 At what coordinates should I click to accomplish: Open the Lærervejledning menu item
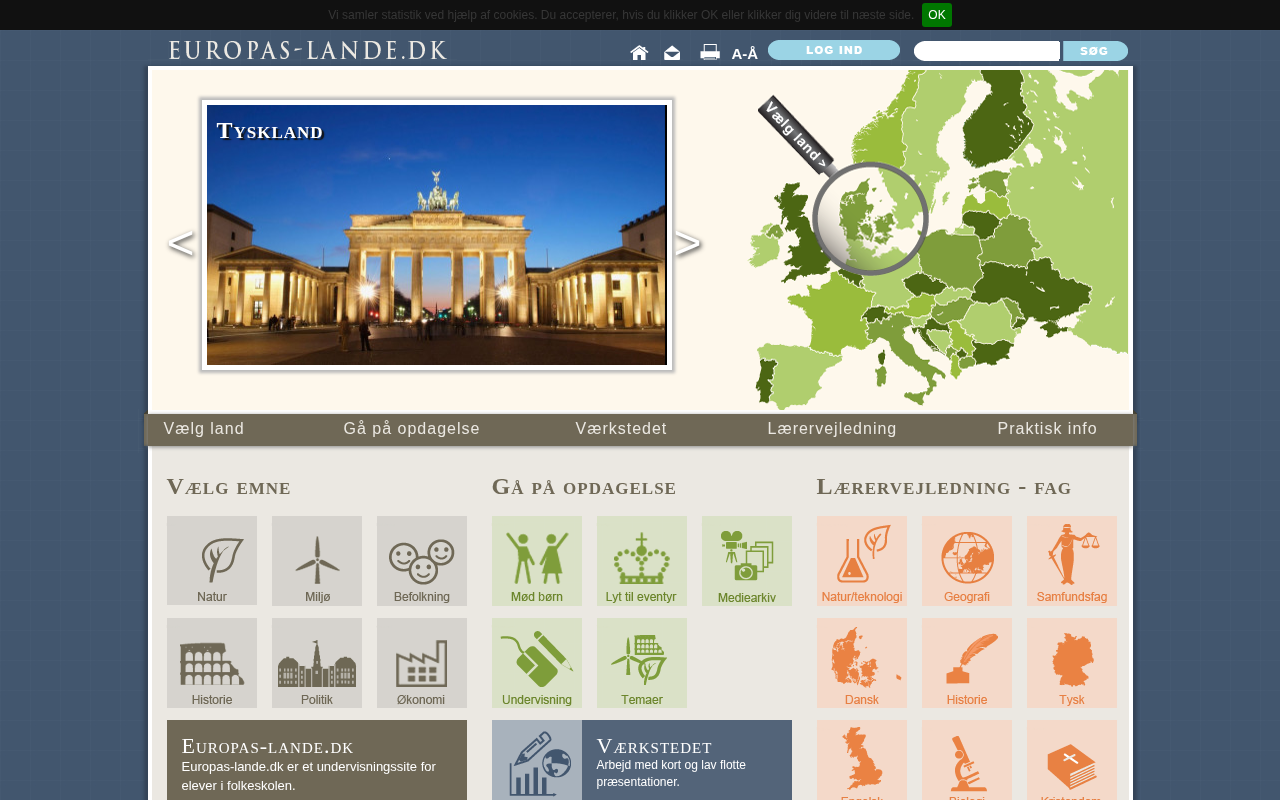832,429
